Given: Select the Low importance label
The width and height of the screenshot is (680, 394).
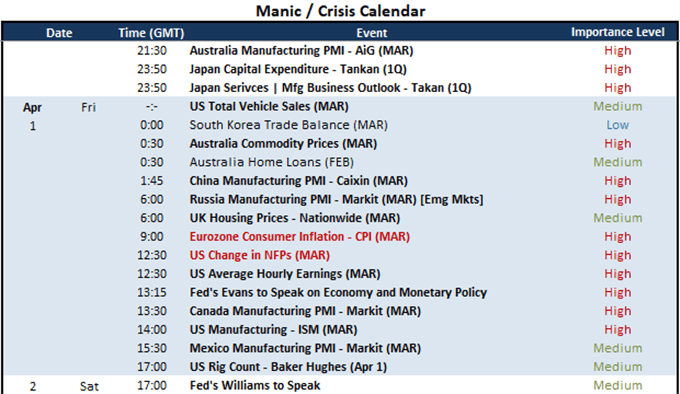Looking at the screenshot, I should click(x=618, y=125).
